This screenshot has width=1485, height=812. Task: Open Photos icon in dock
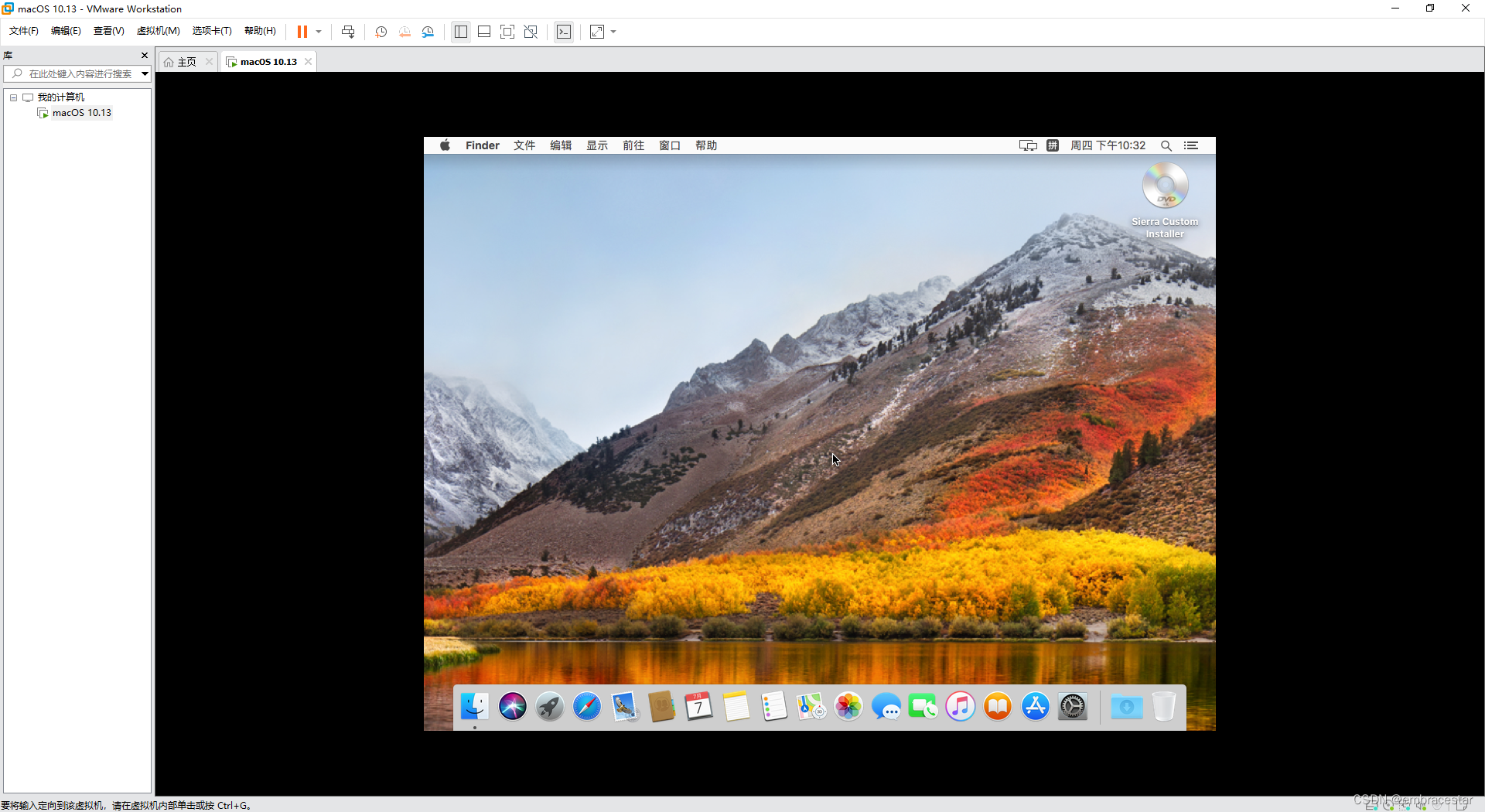tap(848, 706)
